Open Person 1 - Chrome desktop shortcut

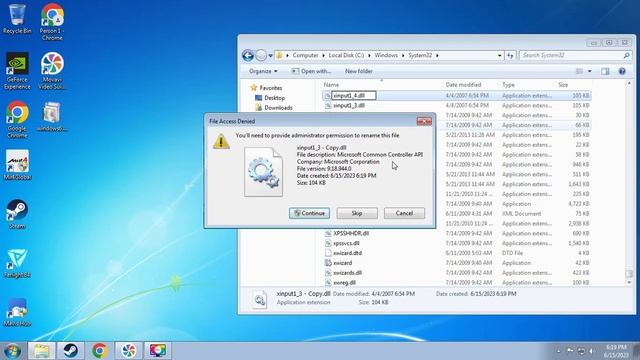click(52, 22)
